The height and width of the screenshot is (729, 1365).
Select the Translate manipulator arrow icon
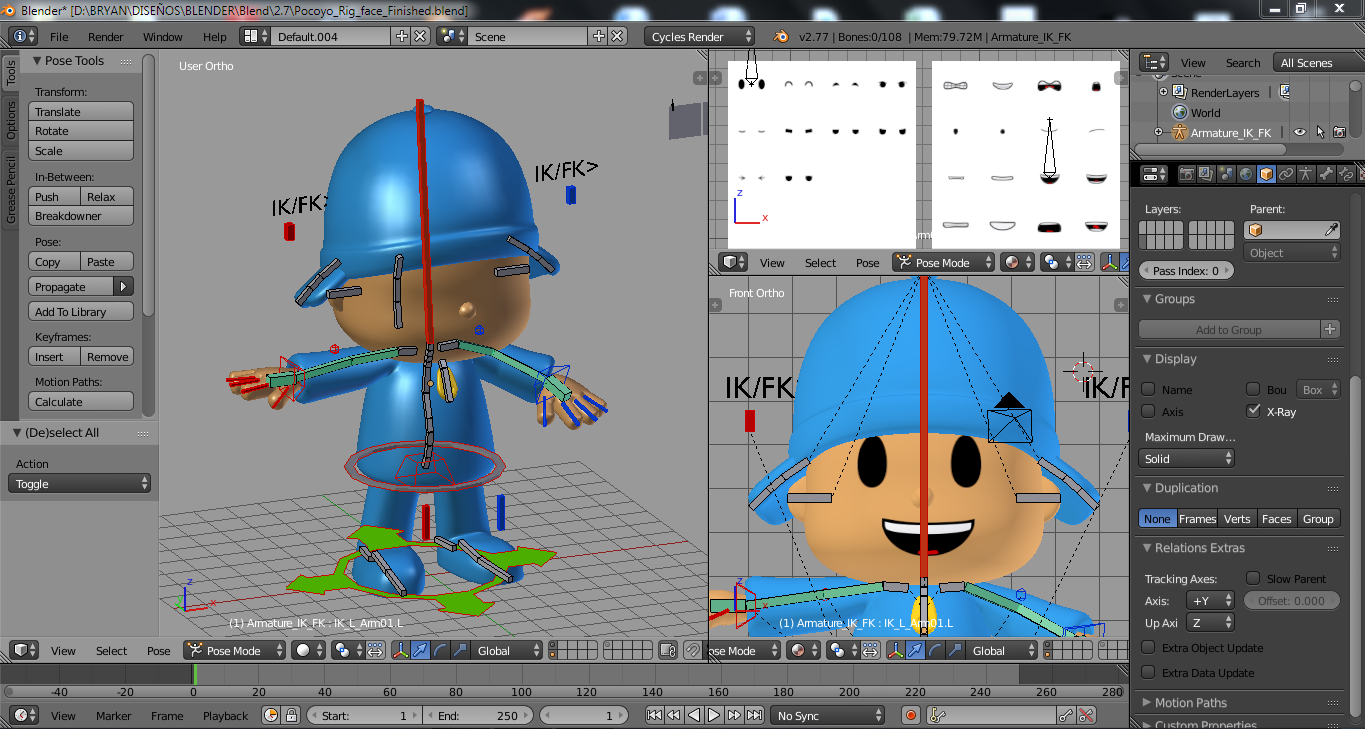[x=420, y=650]
